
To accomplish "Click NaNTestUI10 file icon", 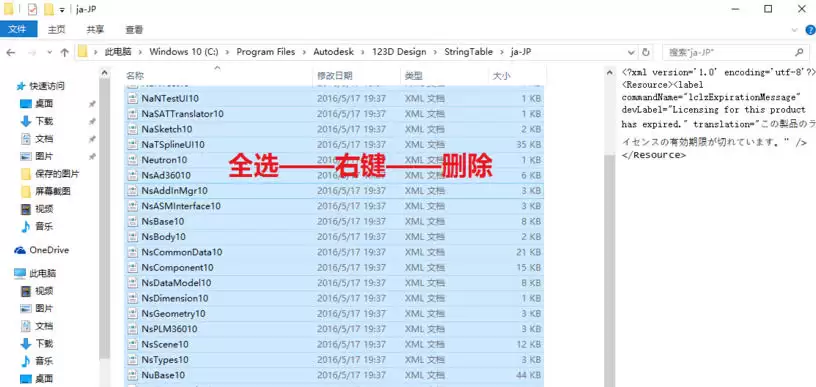I will click(x=132, y=98).
